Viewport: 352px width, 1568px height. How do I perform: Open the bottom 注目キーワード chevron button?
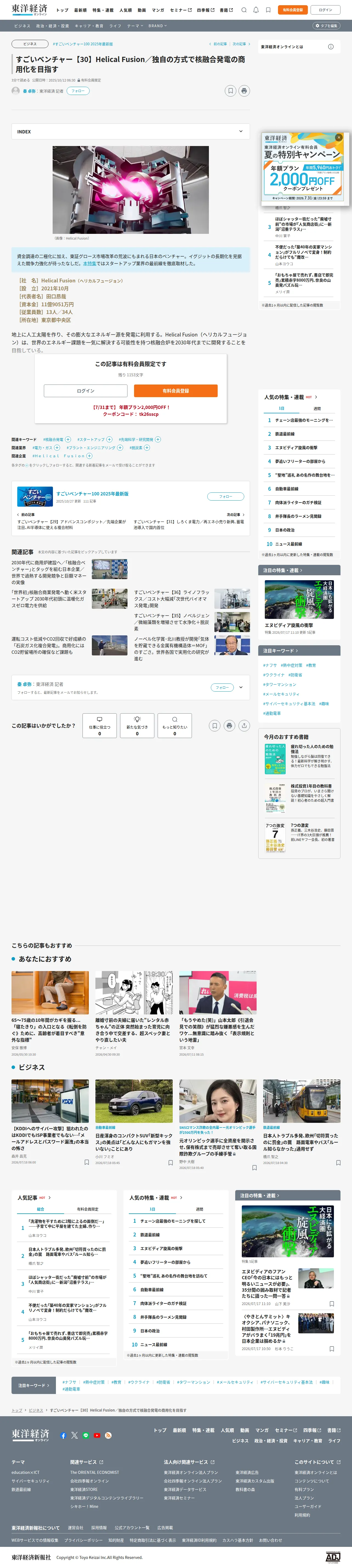coord(34,1385)
